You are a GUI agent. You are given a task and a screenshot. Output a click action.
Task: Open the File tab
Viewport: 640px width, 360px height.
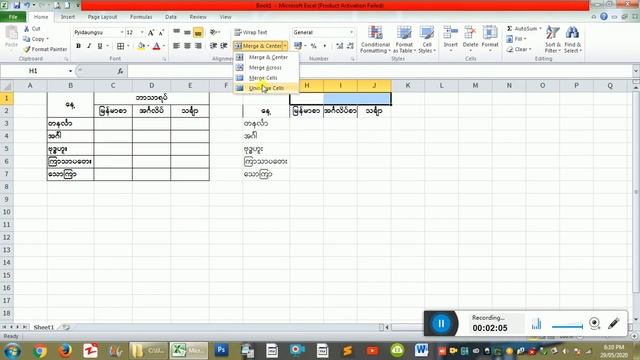point(13,17)
